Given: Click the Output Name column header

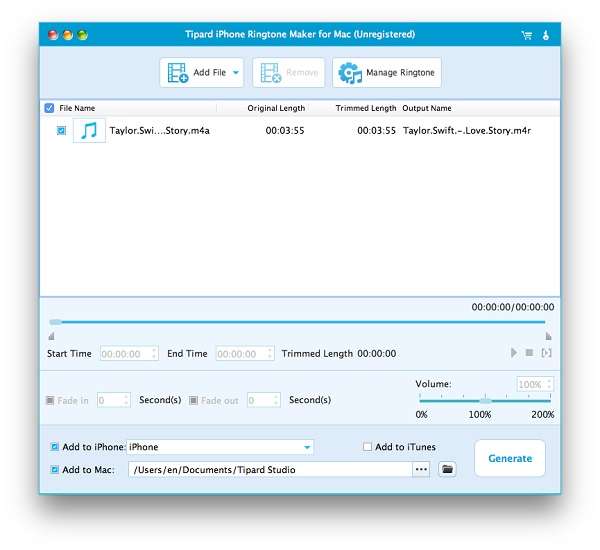Looking at the screenshot, I should click(x=426, y=108).
